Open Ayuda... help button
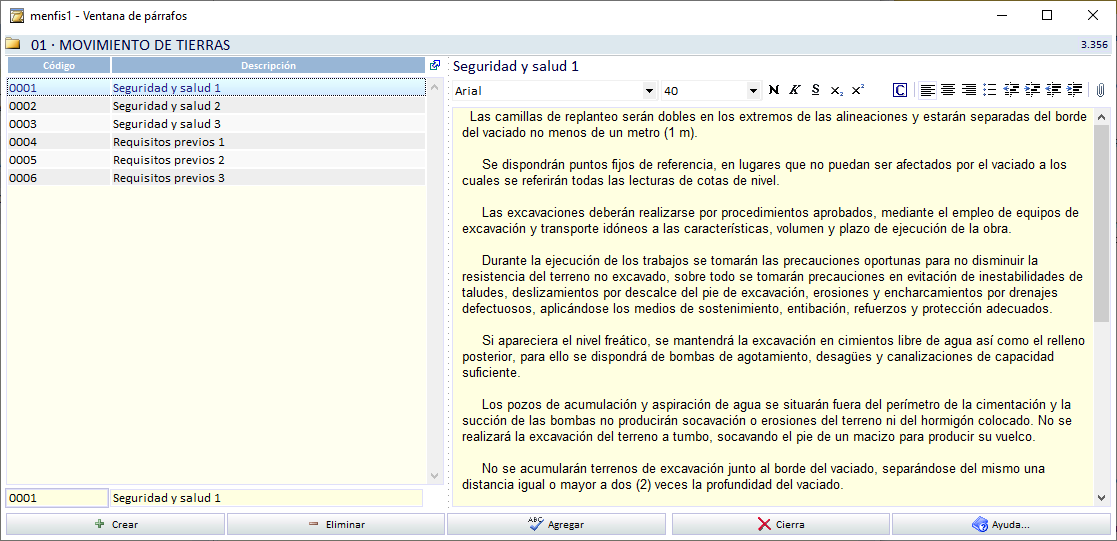This screenshot has width=1117, height=541. pos(1001,524)
